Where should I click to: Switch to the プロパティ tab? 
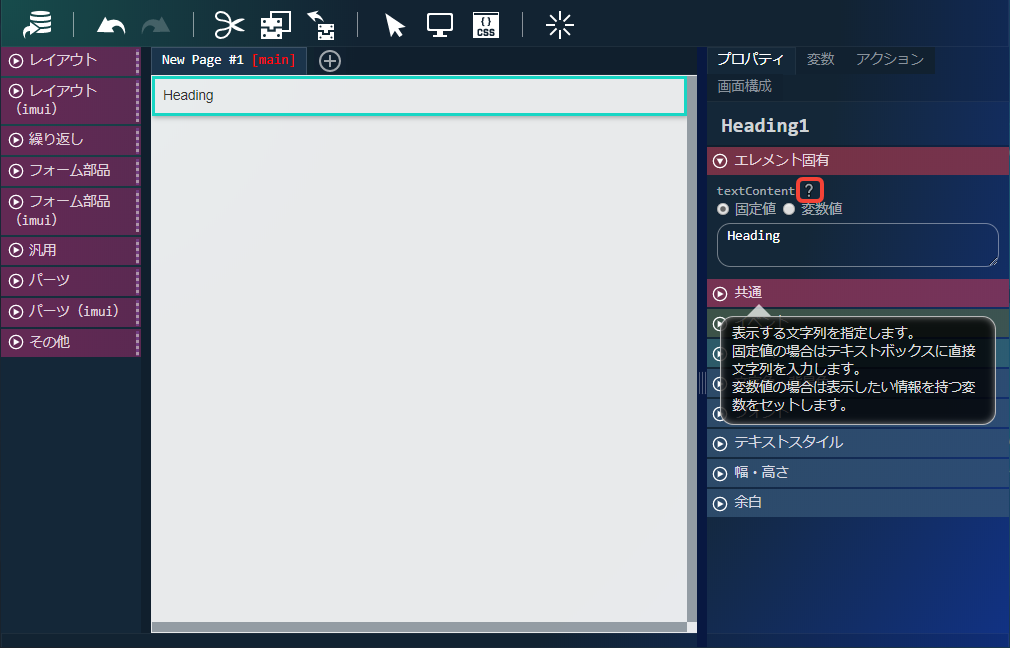pos(751,59)
